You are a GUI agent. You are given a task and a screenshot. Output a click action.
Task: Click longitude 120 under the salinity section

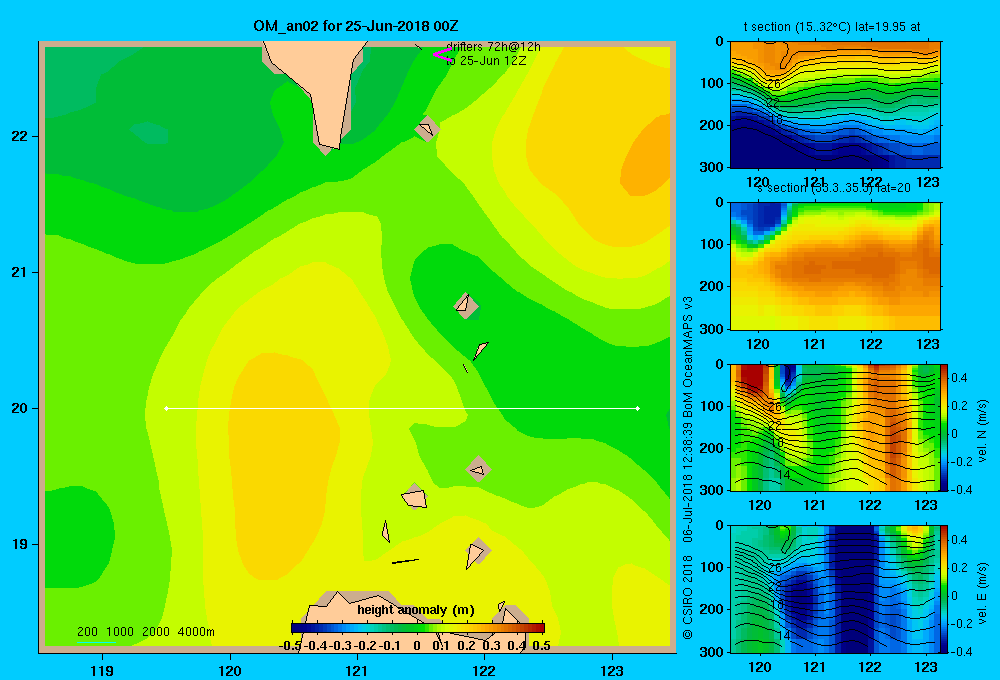758,344
